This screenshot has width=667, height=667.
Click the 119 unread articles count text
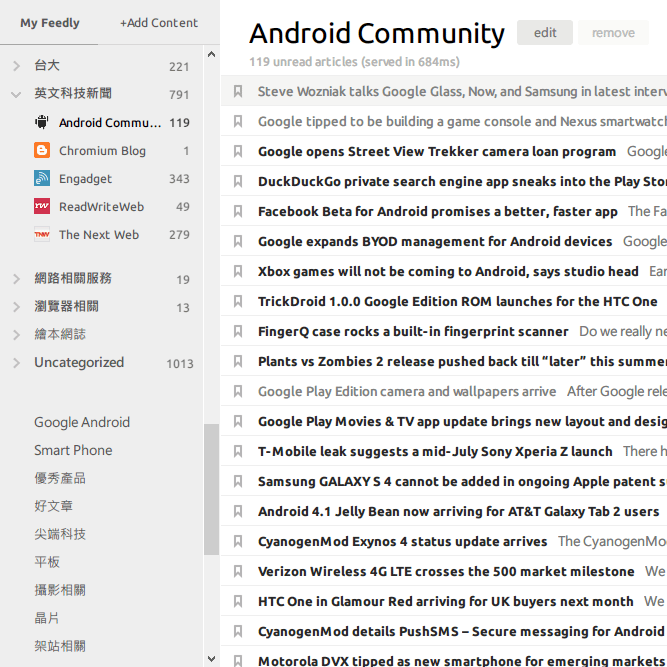(354, 62)
